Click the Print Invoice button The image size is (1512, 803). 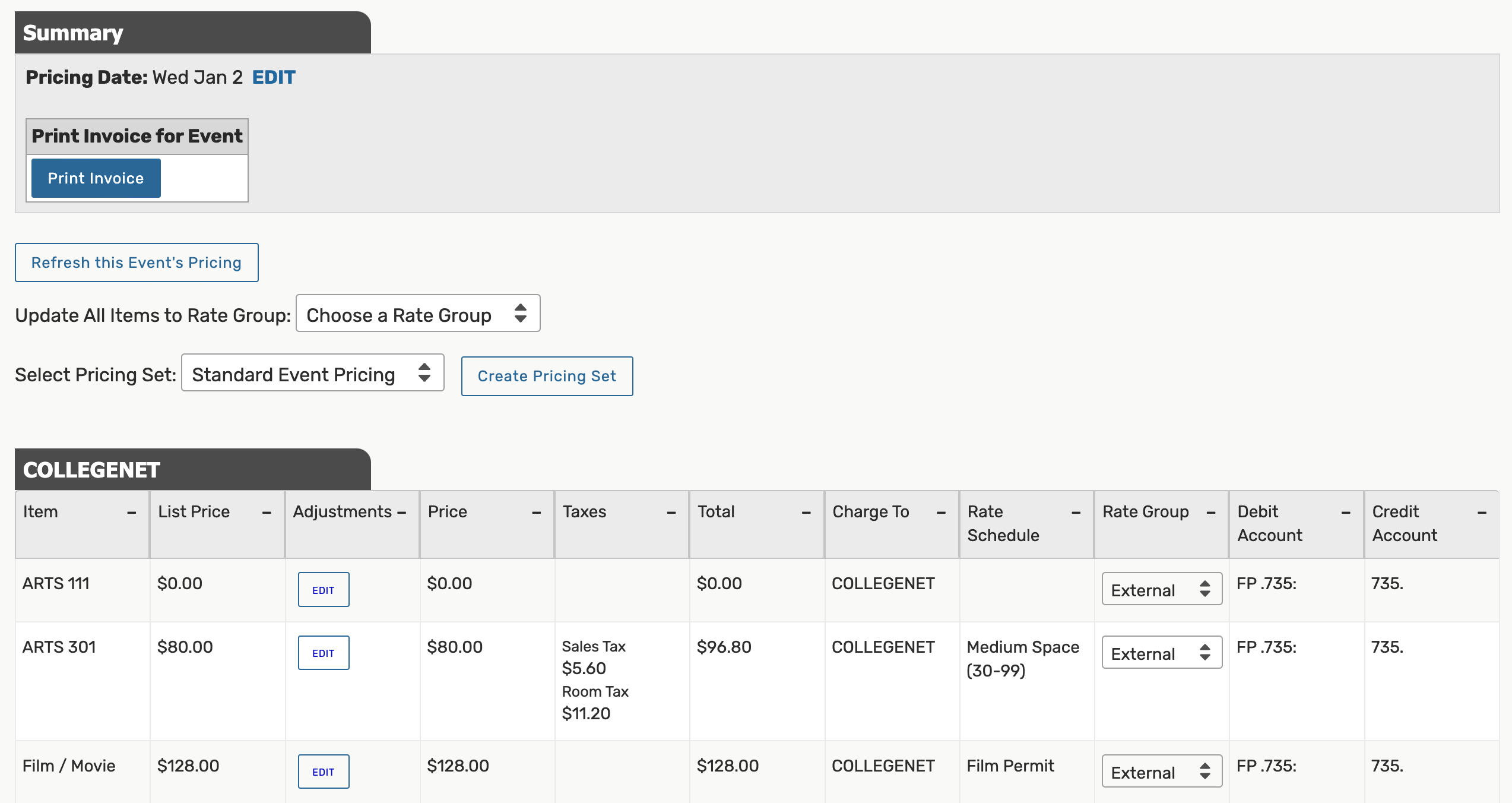(x=96, y=178)
